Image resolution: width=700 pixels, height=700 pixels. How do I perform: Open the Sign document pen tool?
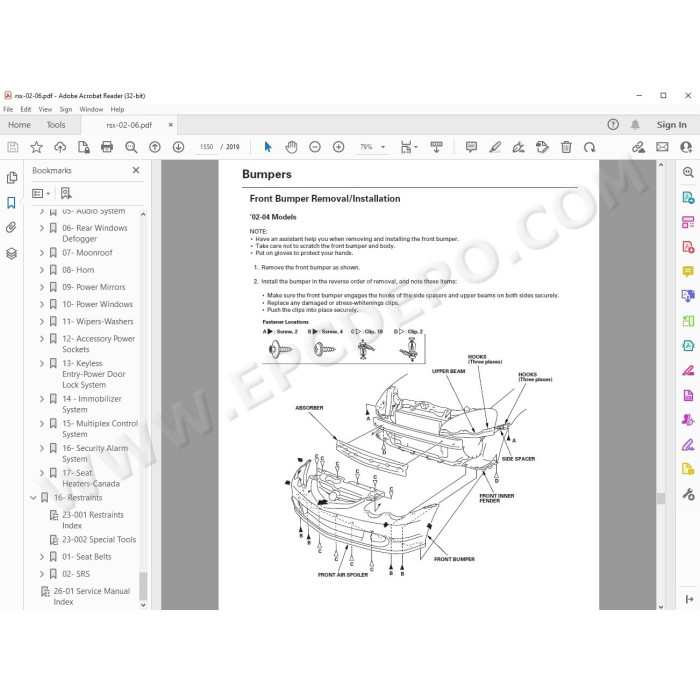pyautogui.click(x=518, y=147)
